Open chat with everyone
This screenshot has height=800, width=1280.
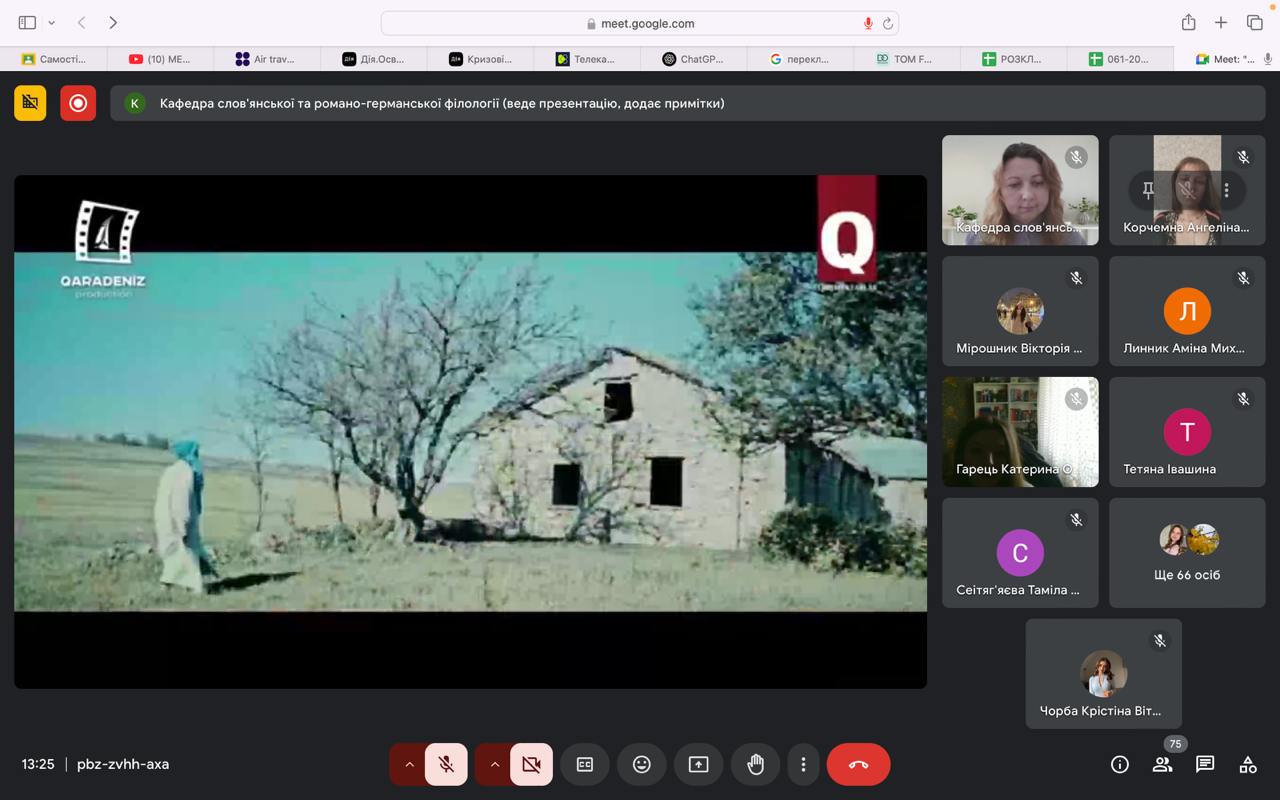(1205, 764)
